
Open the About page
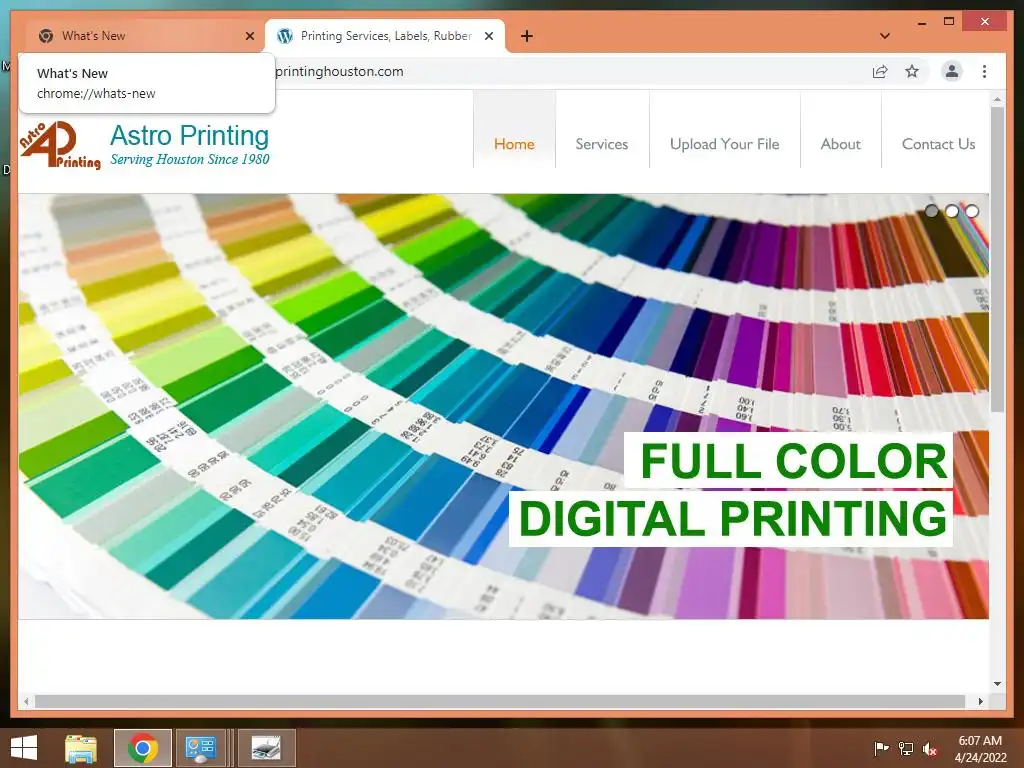[x=840, y=144]
